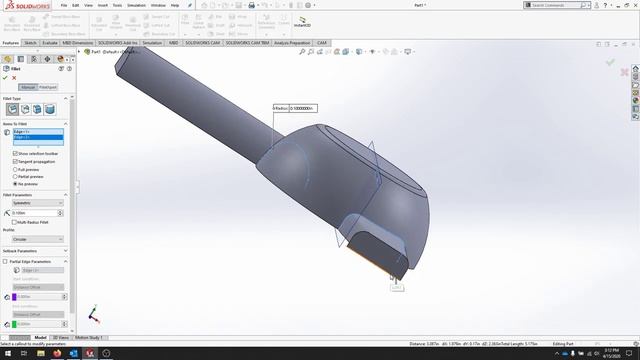Select Partial preview radio button
This screenshot has width=640, height=360.
(x=15, y=177)
